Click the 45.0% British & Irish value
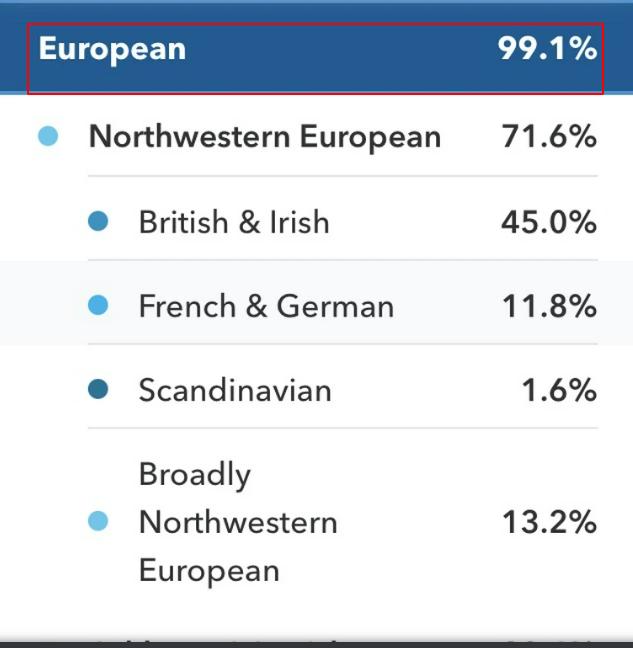Screen dimensions: 633x648 tap(549, 222)
